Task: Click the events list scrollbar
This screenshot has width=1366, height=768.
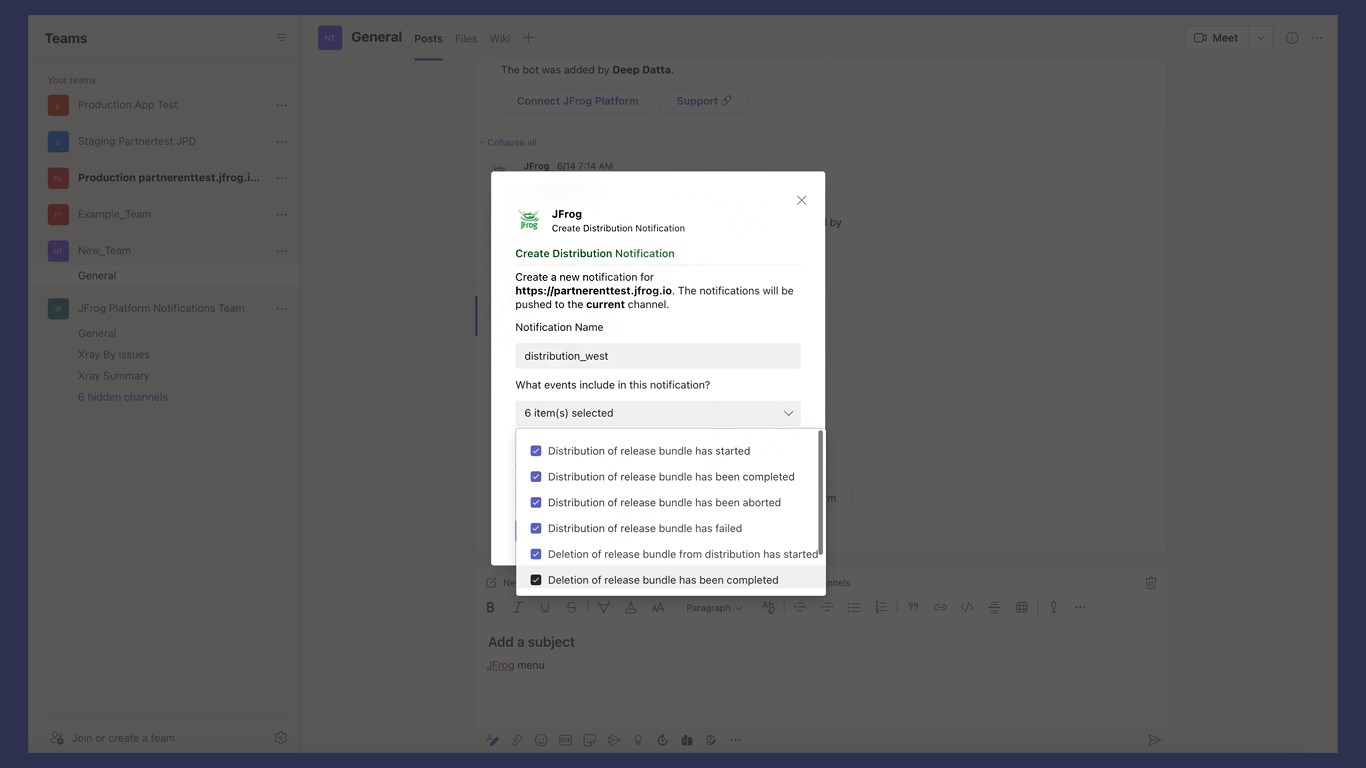Action: click(820, 493)
